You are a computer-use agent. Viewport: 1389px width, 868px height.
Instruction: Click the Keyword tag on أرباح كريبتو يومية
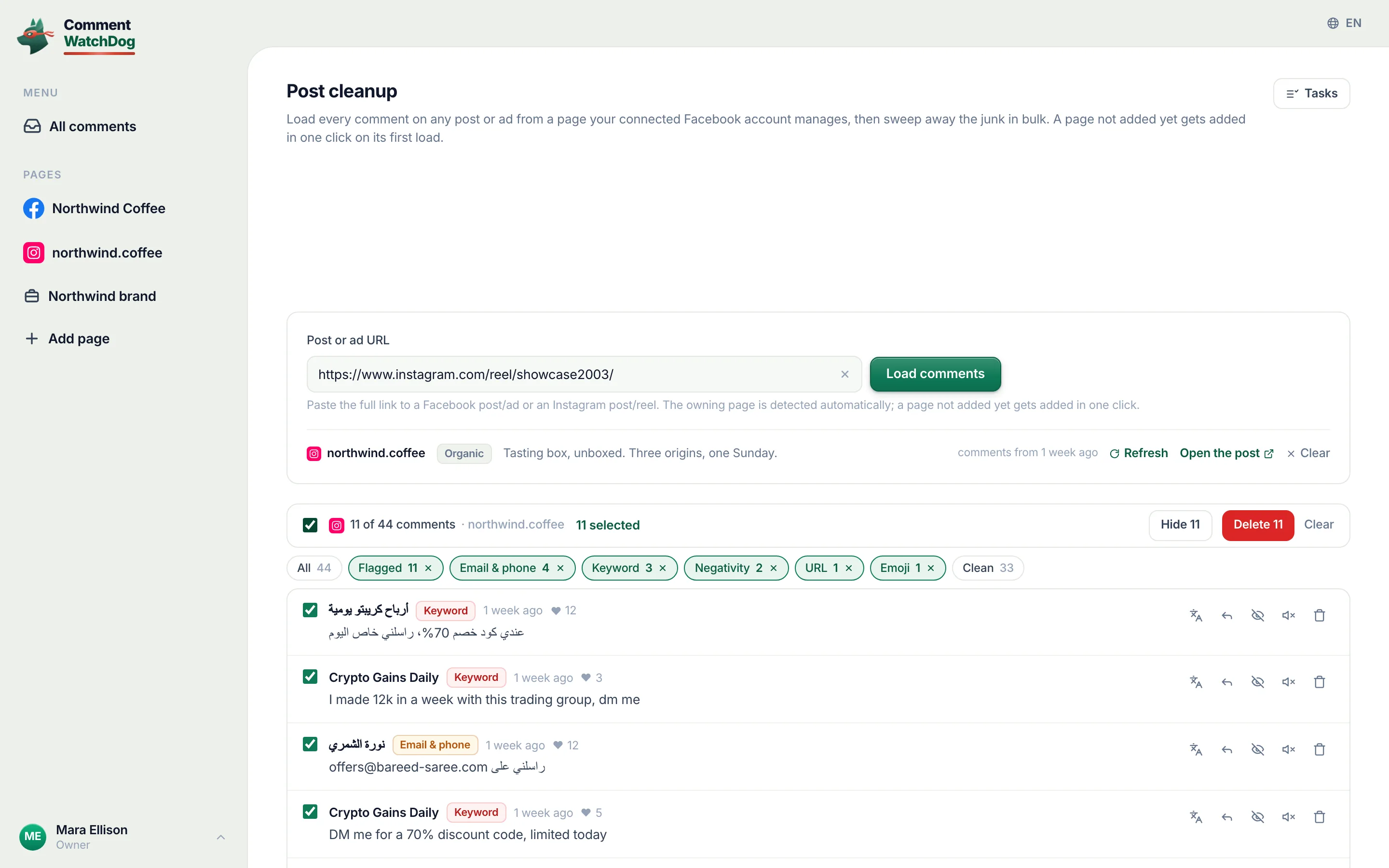446,610
